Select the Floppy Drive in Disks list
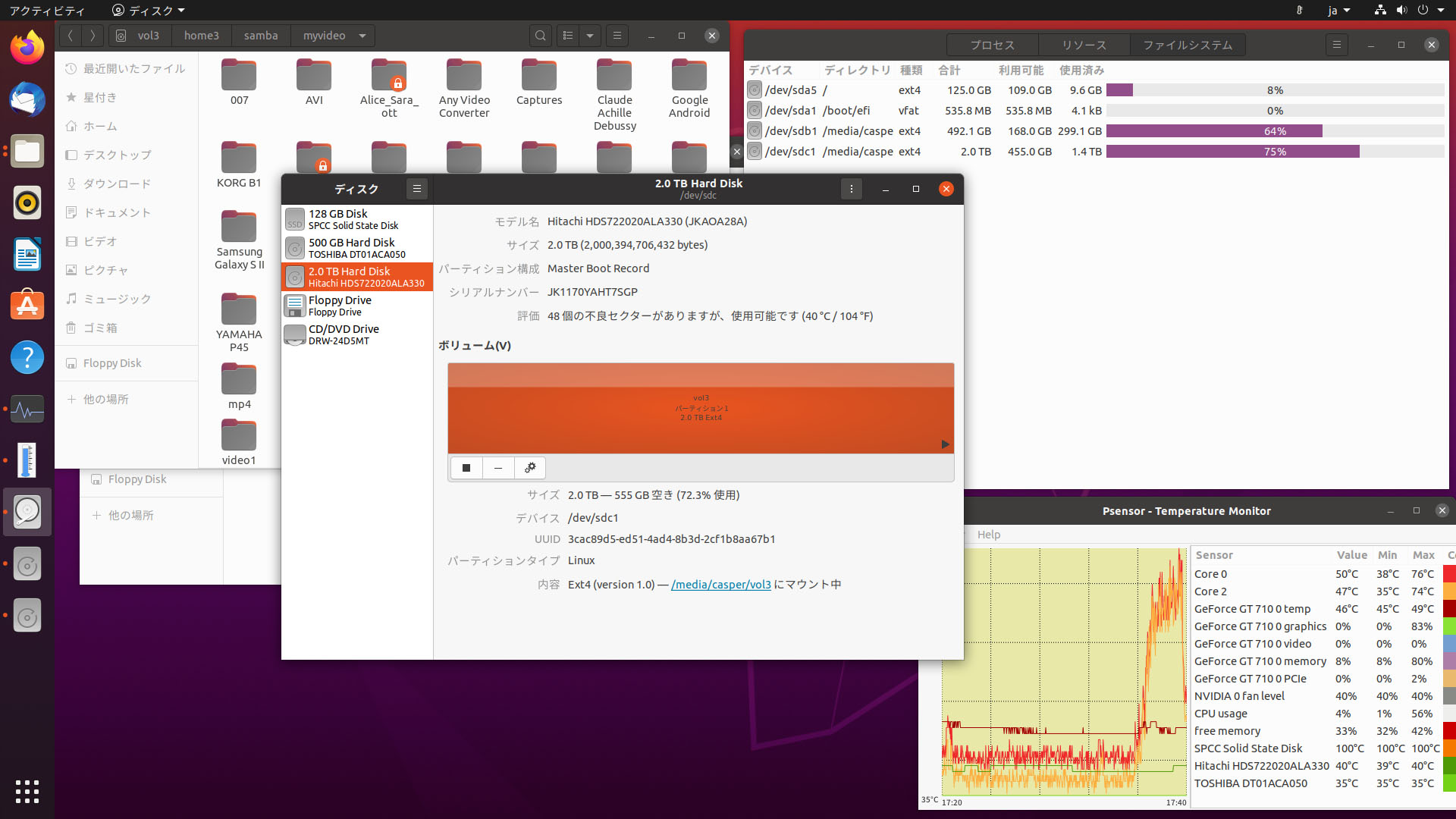Screen dimensions: 1456x819 pos(357,306)
